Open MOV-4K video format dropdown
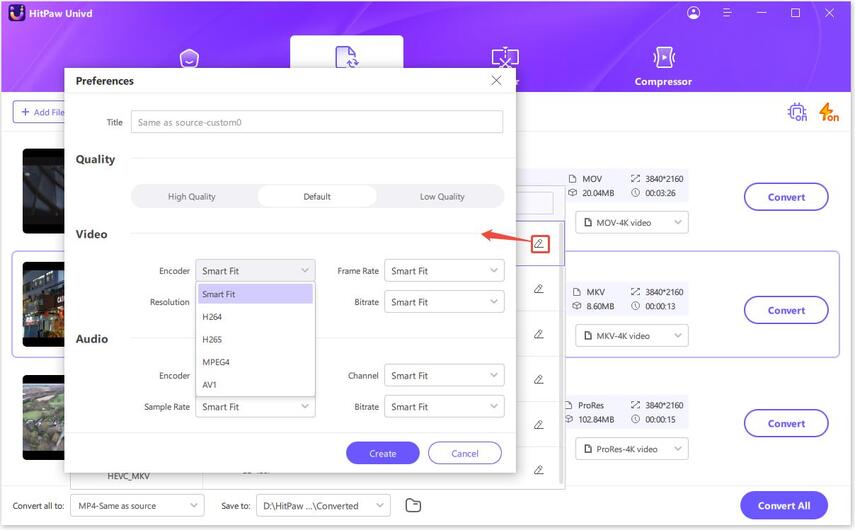 pyautogui.click(x=632, y=222)
